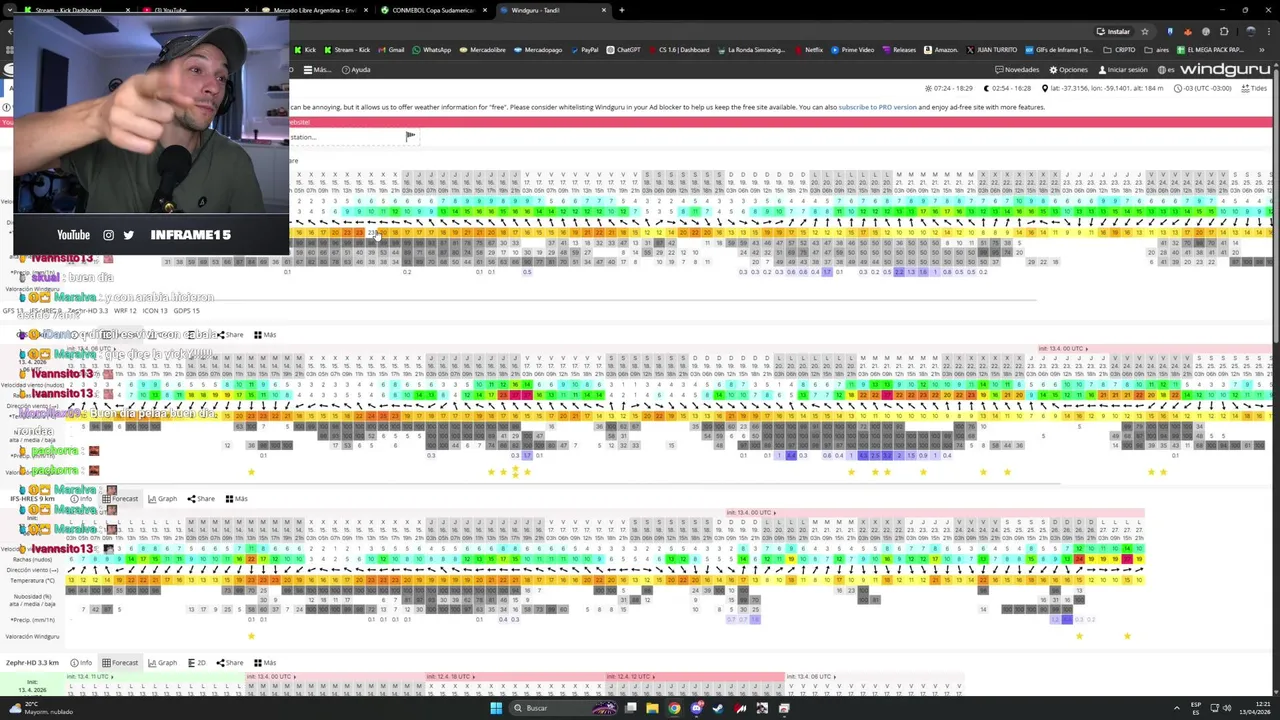
Task: Open Chrome extensions puzzle icon
Action: point(1224,31)
